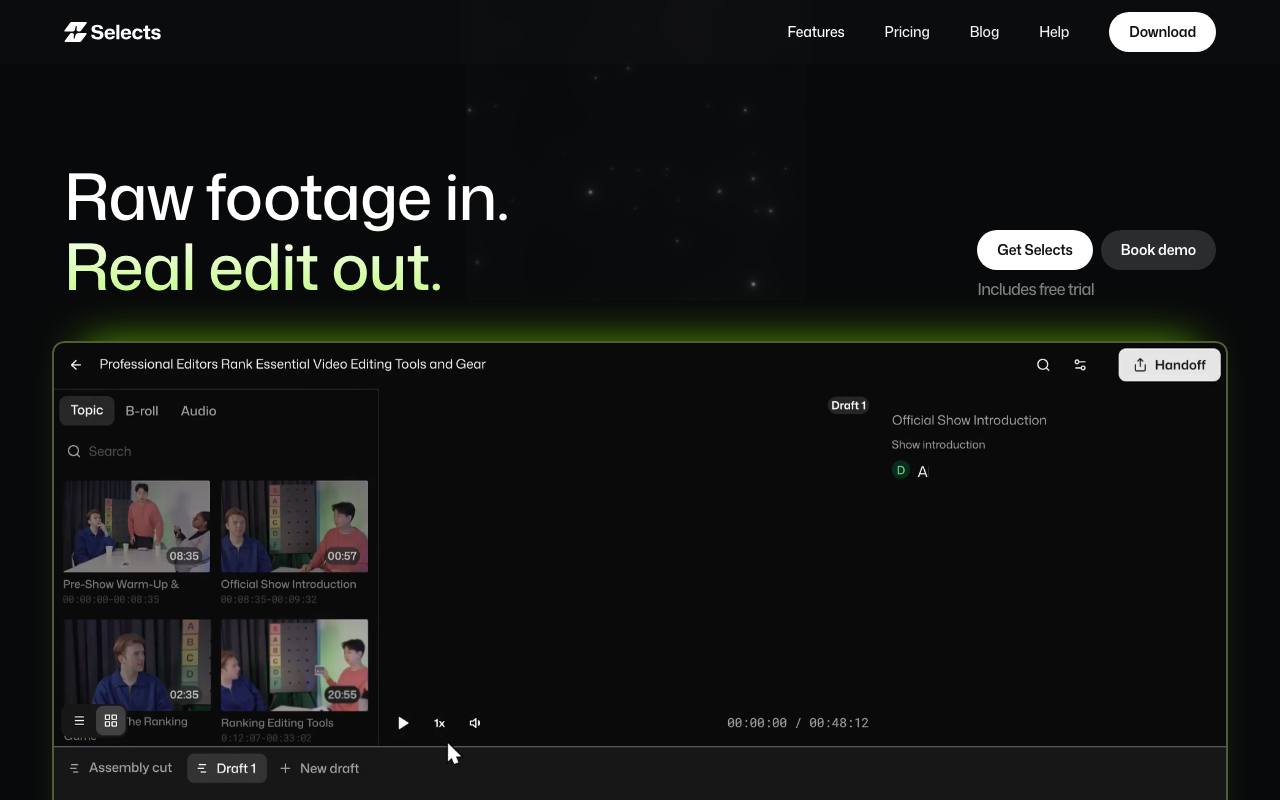Image resolution: width=1280 pixels, height=800 pixels.
Task: Switch to the Audio tab
Action: [198, 411]
